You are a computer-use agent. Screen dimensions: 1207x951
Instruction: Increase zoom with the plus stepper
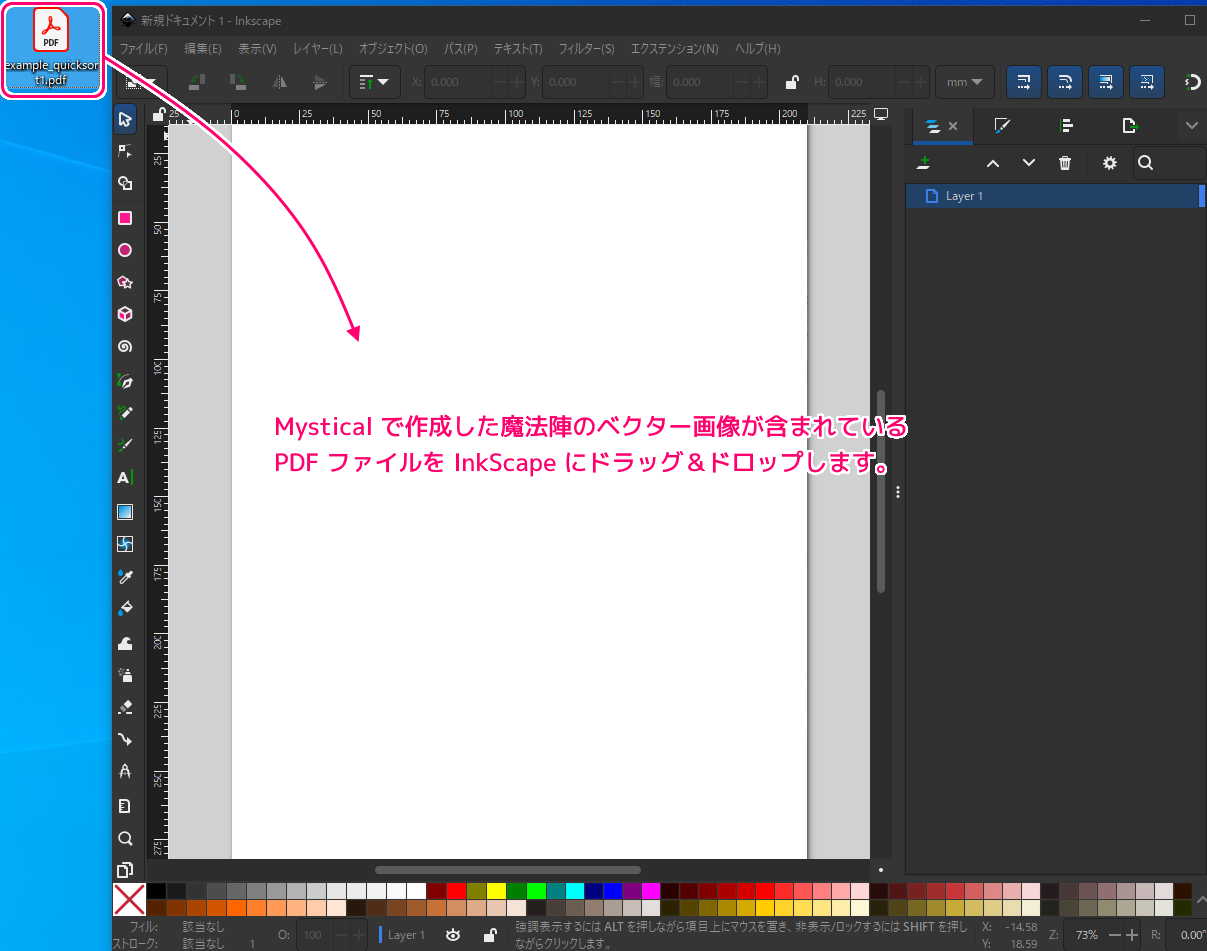(x=1132, y=935)
